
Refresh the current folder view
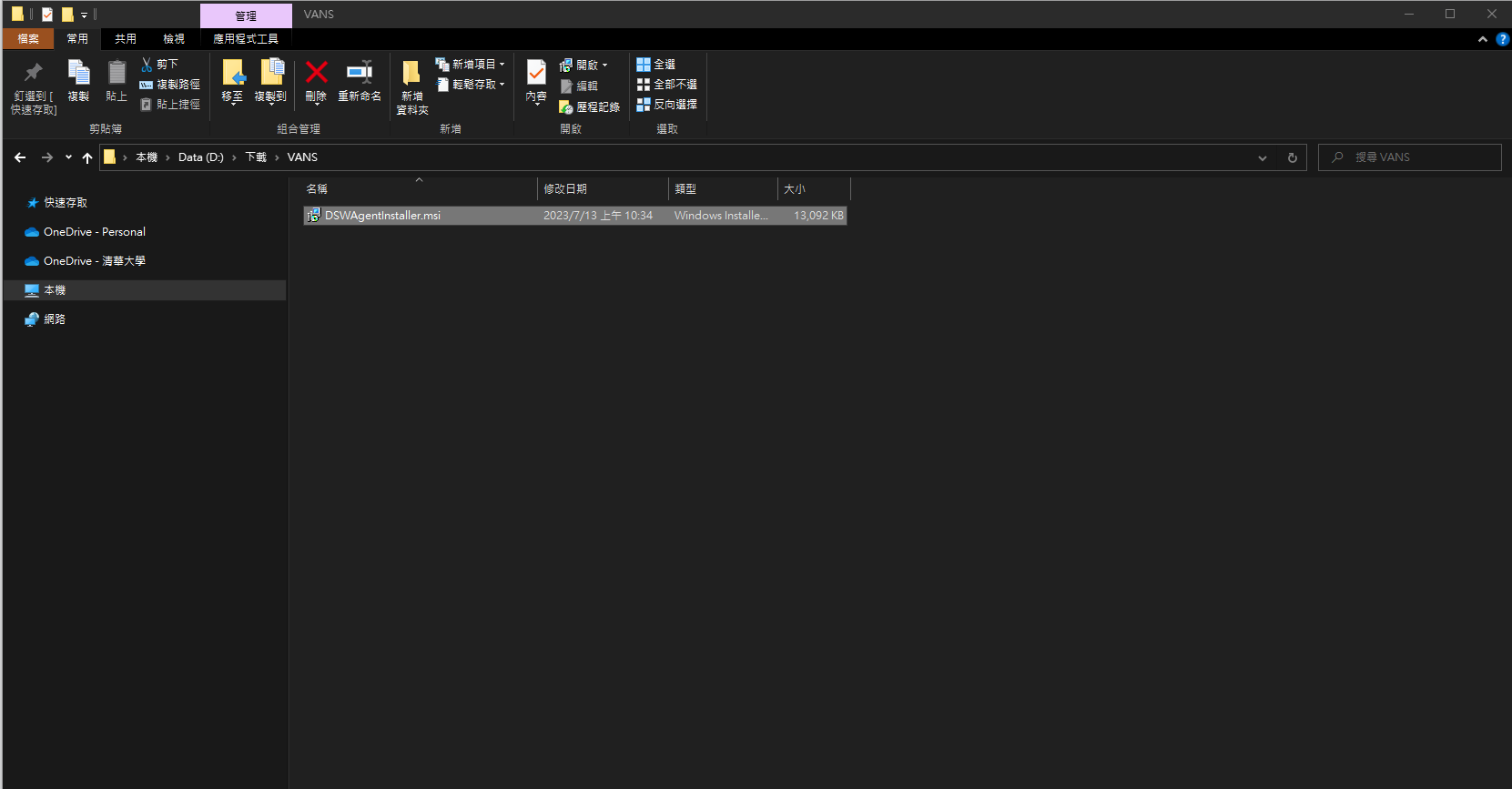point(1292,158)
